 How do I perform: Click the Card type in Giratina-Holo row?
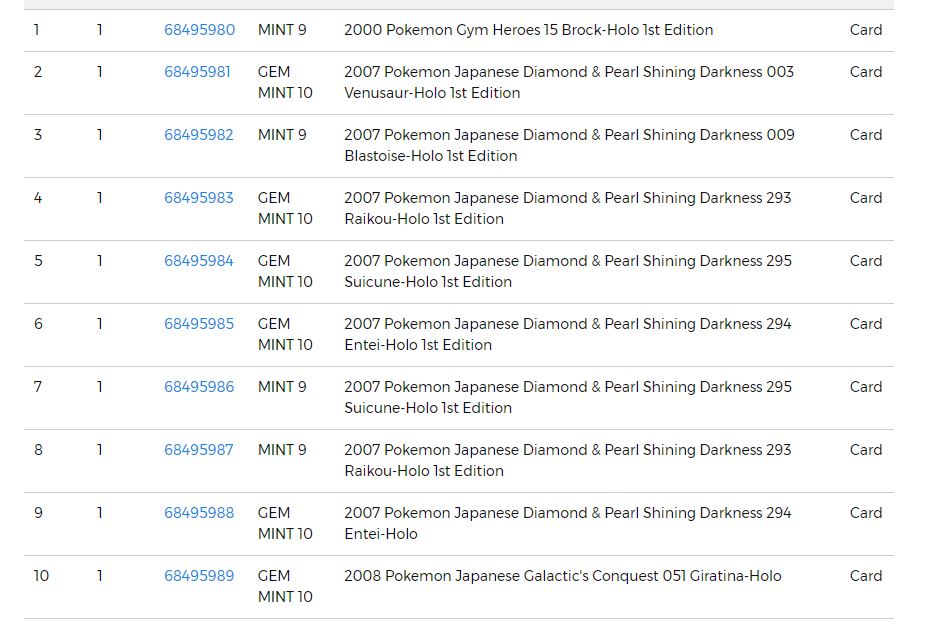pos(866,576)
